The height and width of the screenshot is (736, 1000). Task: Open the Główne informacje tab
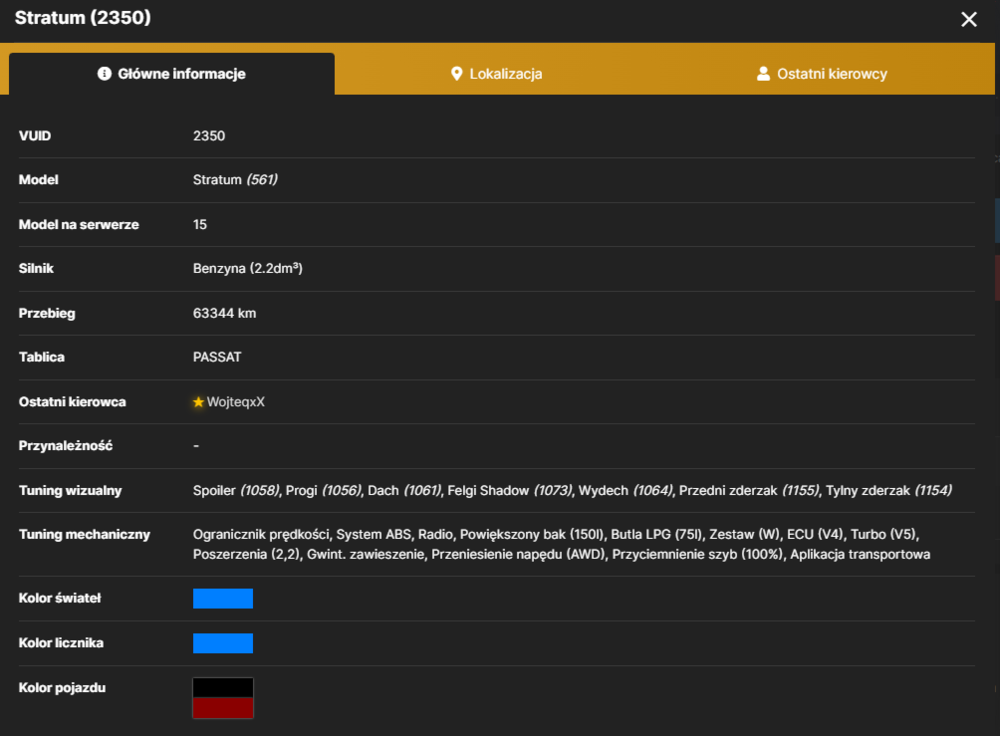click(172, 74)
